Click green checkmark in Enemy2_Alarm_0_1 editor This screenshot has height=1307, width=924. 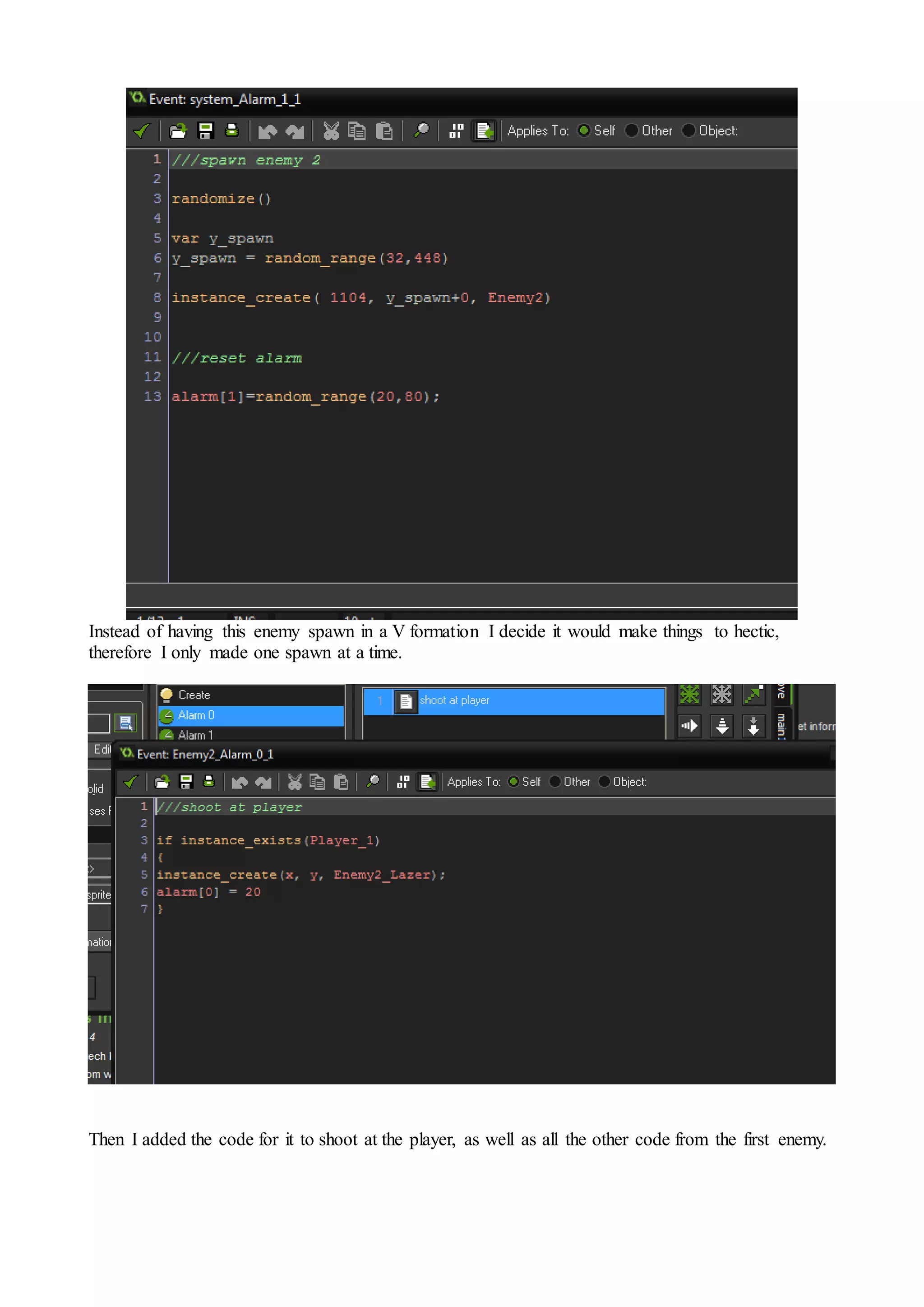131,782
